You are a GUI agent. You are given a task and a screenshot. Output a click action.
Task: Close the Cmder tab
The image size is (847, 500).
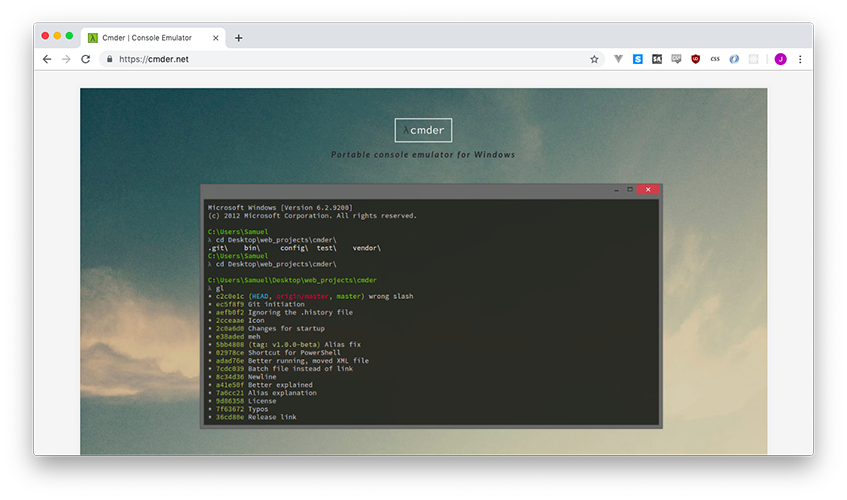pos(216,38)
